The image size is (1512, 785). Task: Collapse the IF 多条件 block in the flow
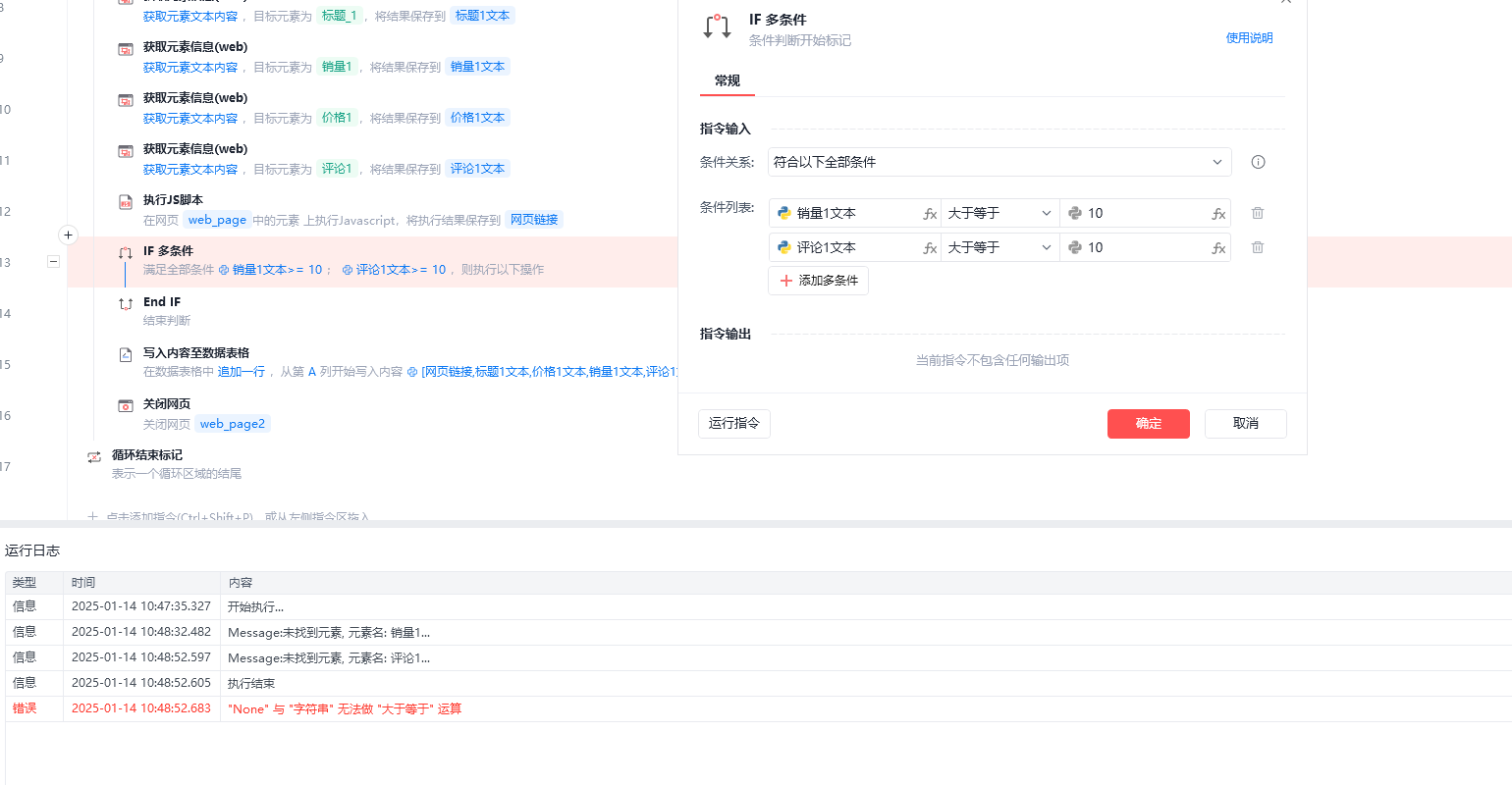[54, 261]
